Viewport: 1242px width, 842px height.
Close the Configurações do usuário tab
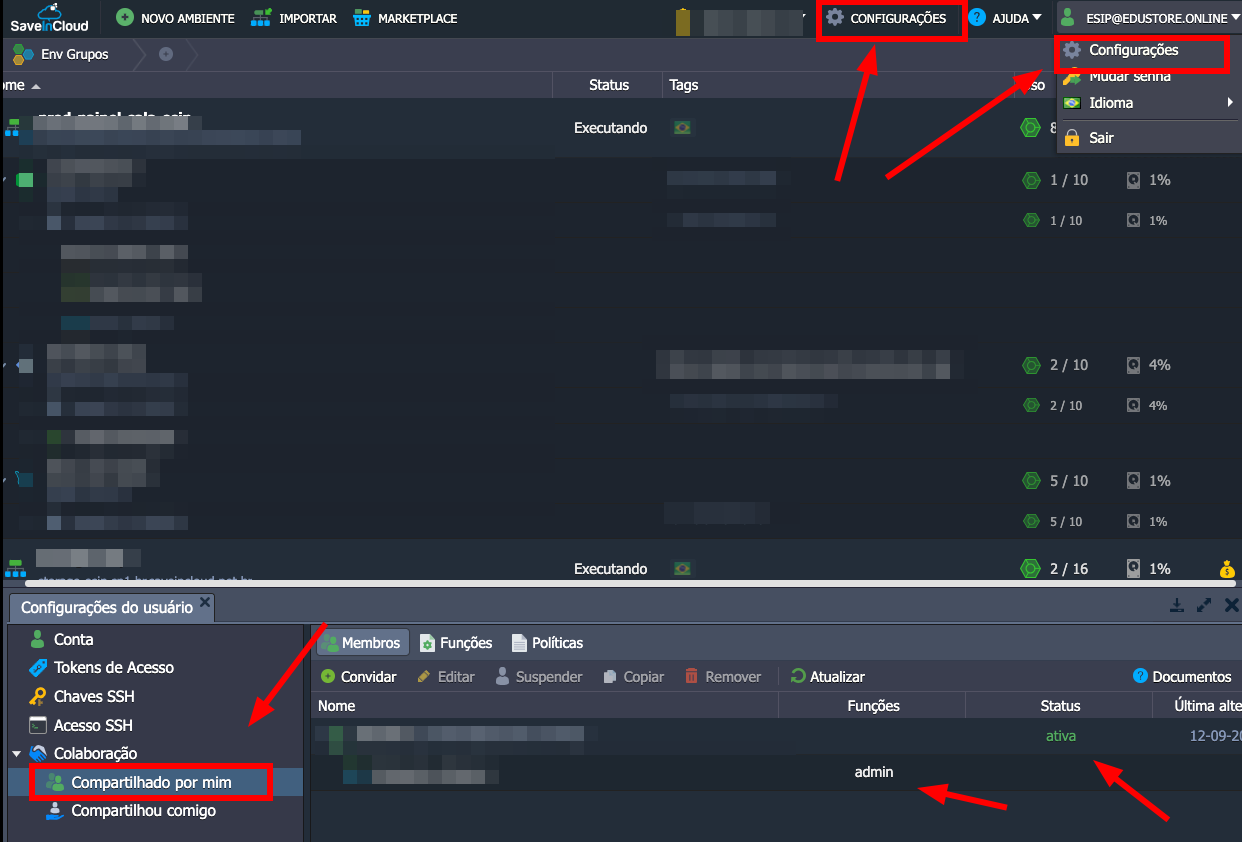click(x=205, y=602)
